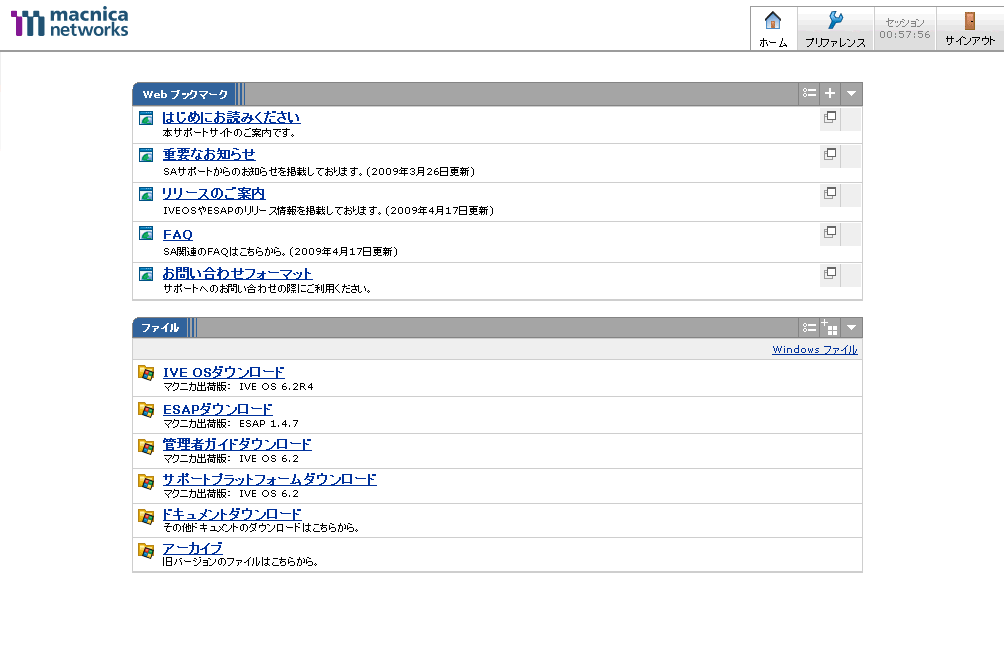Click list options icon in Web bookmark header
The width and height of the screenshot is (1004, 664).
click(809, 94)
